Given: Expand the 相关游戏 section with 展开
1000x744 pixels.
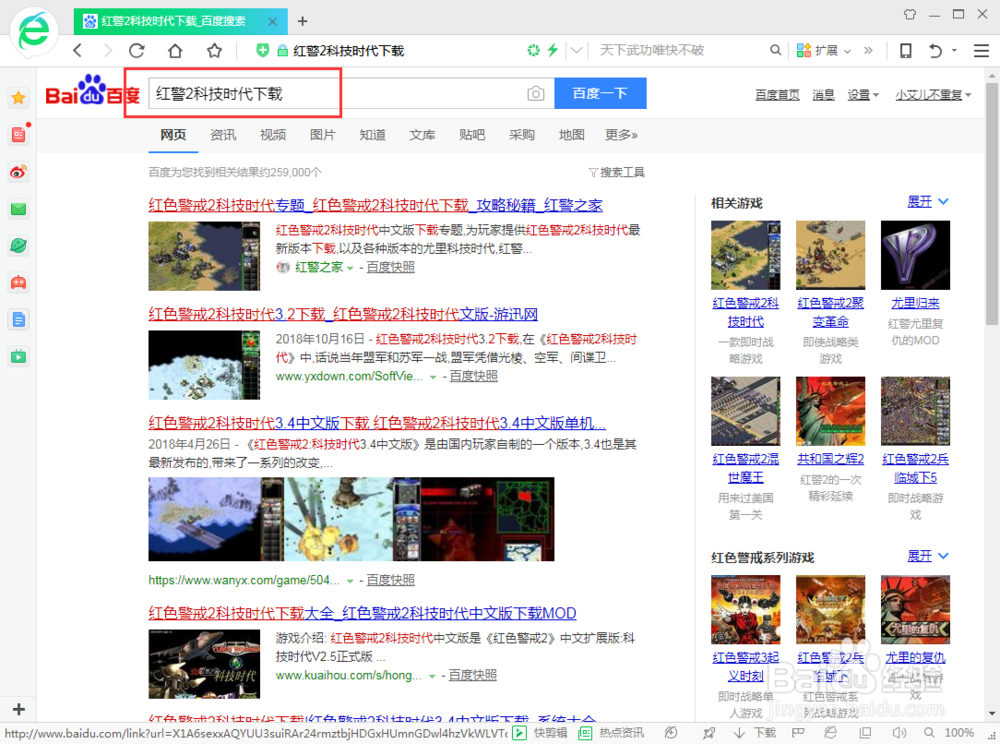Looking at the screenshot, I should [928, 202].
